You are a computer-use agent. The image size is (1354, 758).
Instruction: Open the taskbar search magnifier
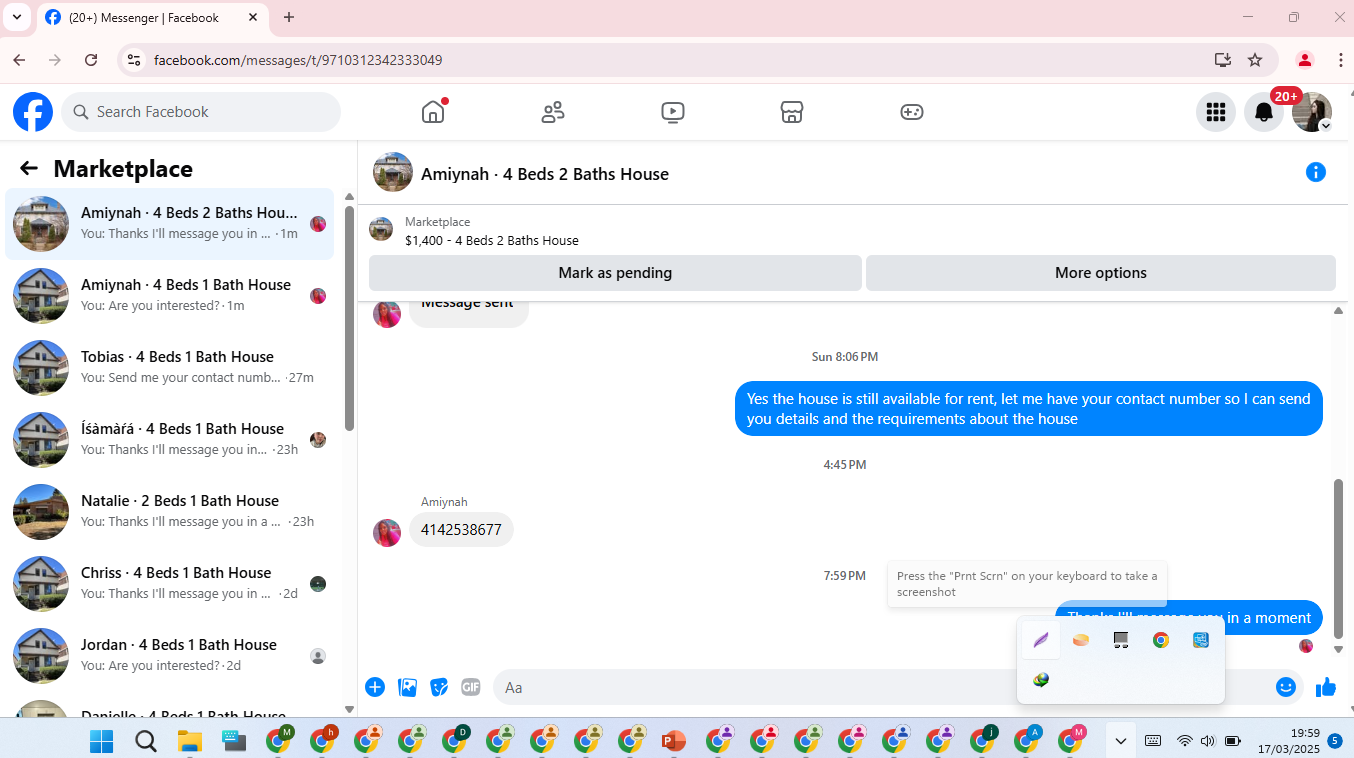(x=145, y=741)
